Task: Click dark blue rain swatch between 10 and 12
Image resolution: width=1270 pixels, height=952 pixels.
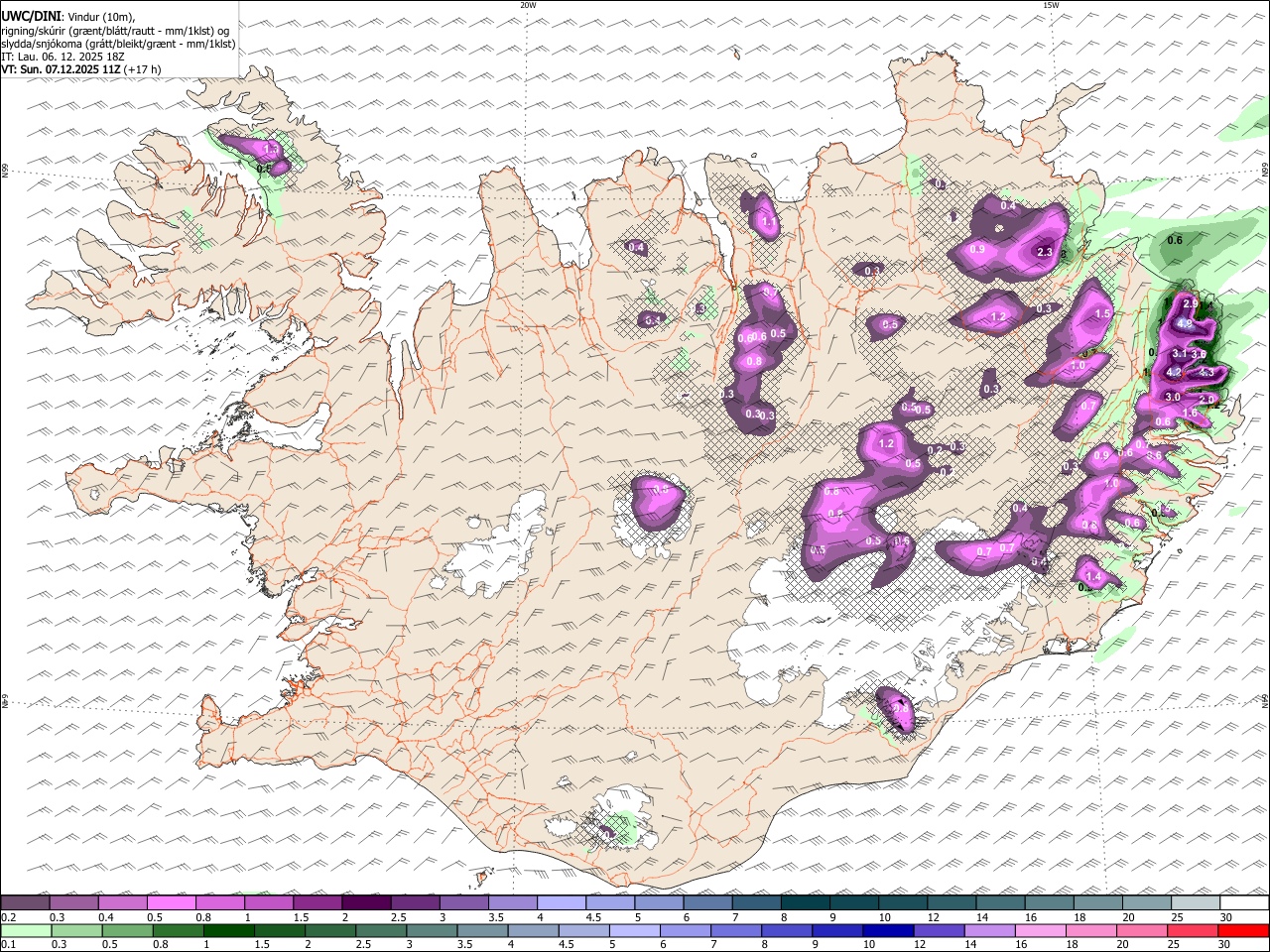Action: coord(889,931)
